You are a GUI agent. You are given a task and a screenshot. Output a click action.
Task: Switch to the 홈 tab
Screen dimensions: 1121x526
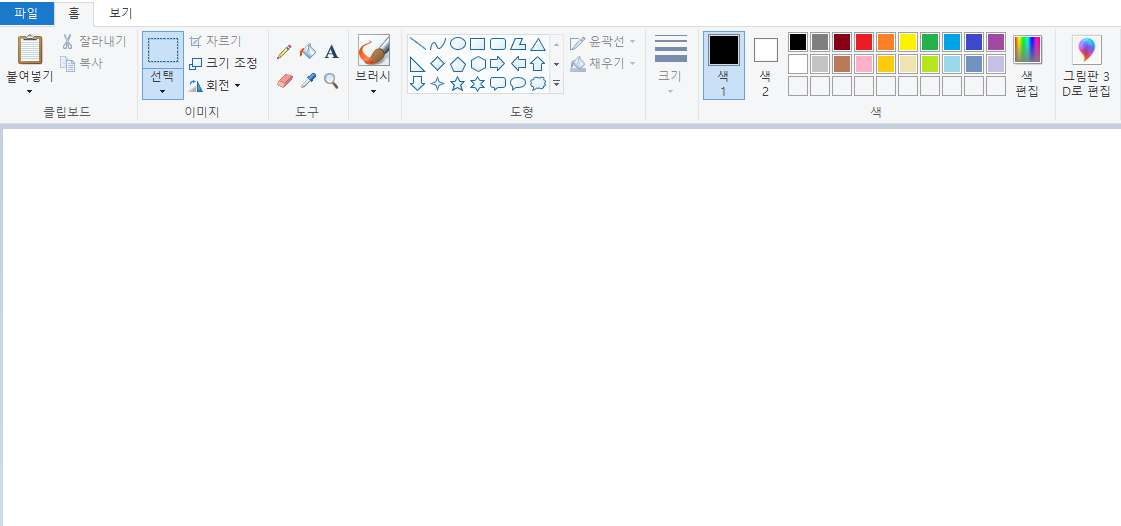74,13
